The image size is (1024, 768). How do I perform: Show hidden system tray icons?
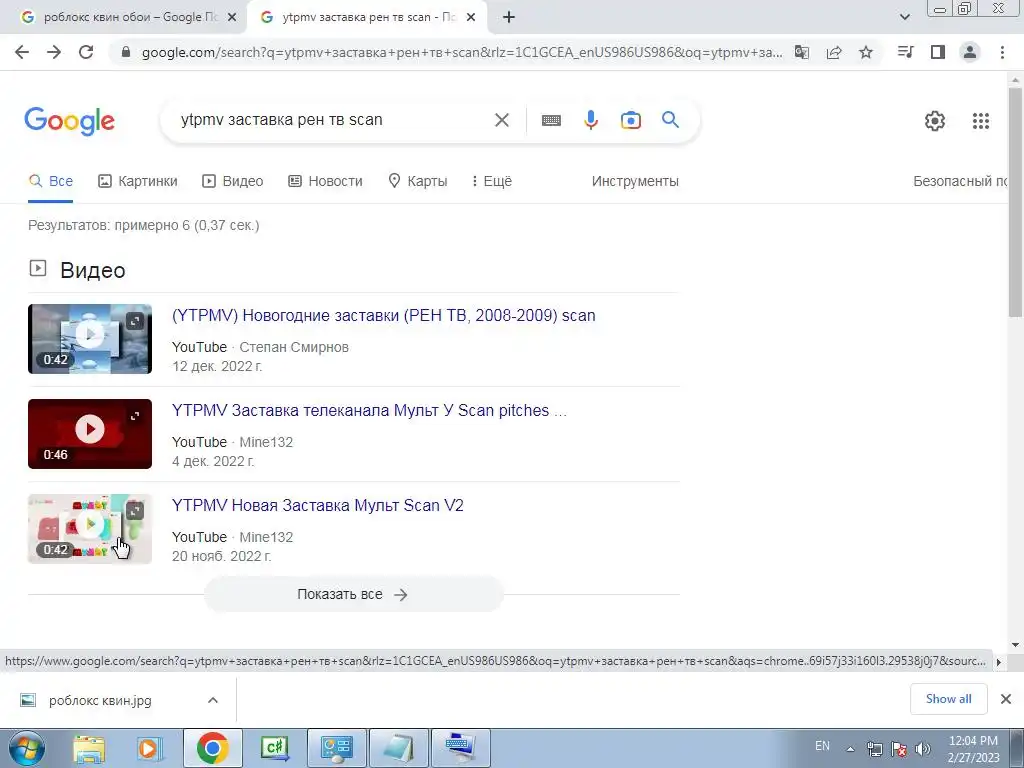click(x=850, y=749)
